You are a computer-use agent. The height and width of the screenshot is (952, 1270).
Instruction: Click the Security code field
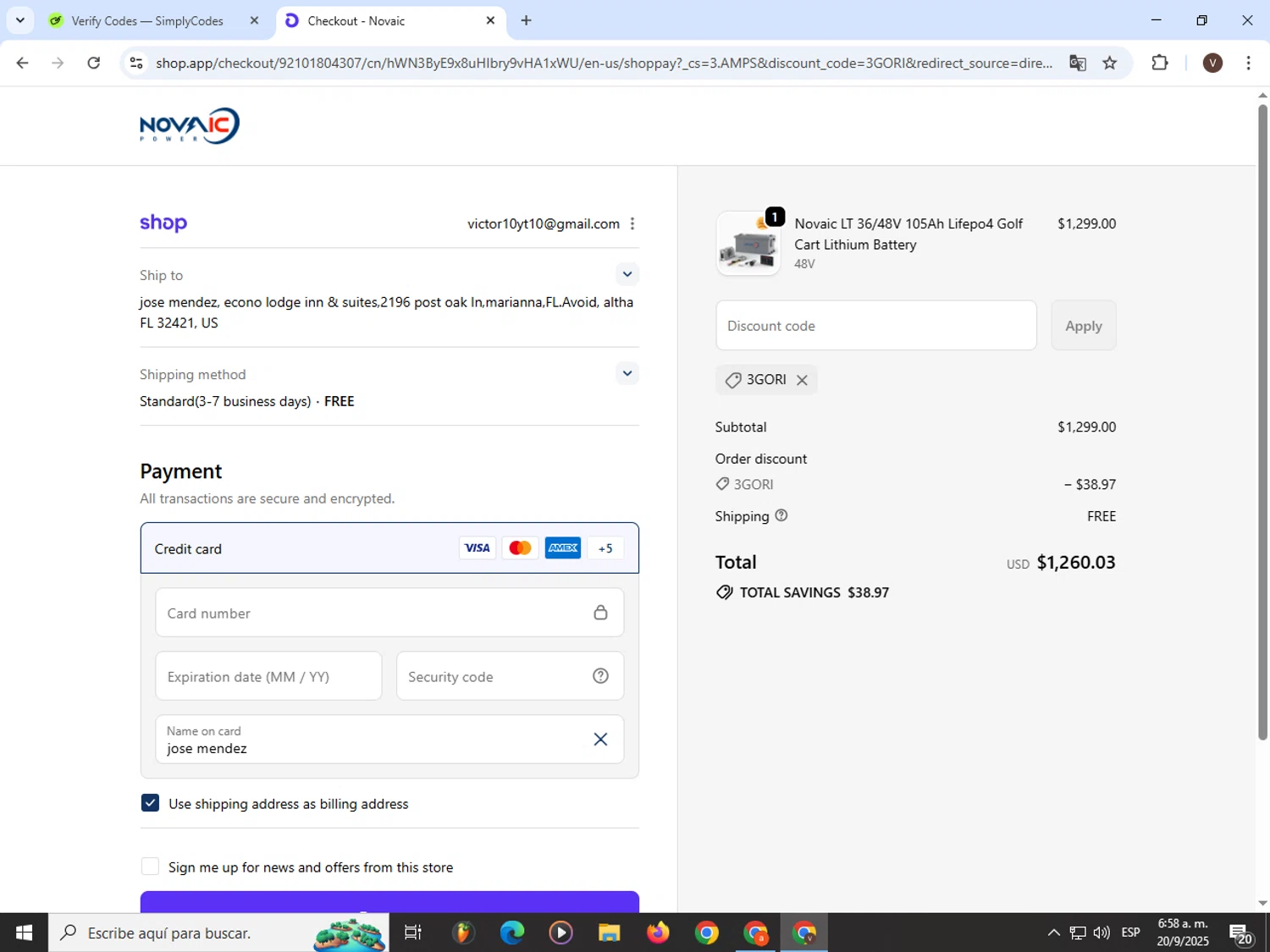pos(510,676)
